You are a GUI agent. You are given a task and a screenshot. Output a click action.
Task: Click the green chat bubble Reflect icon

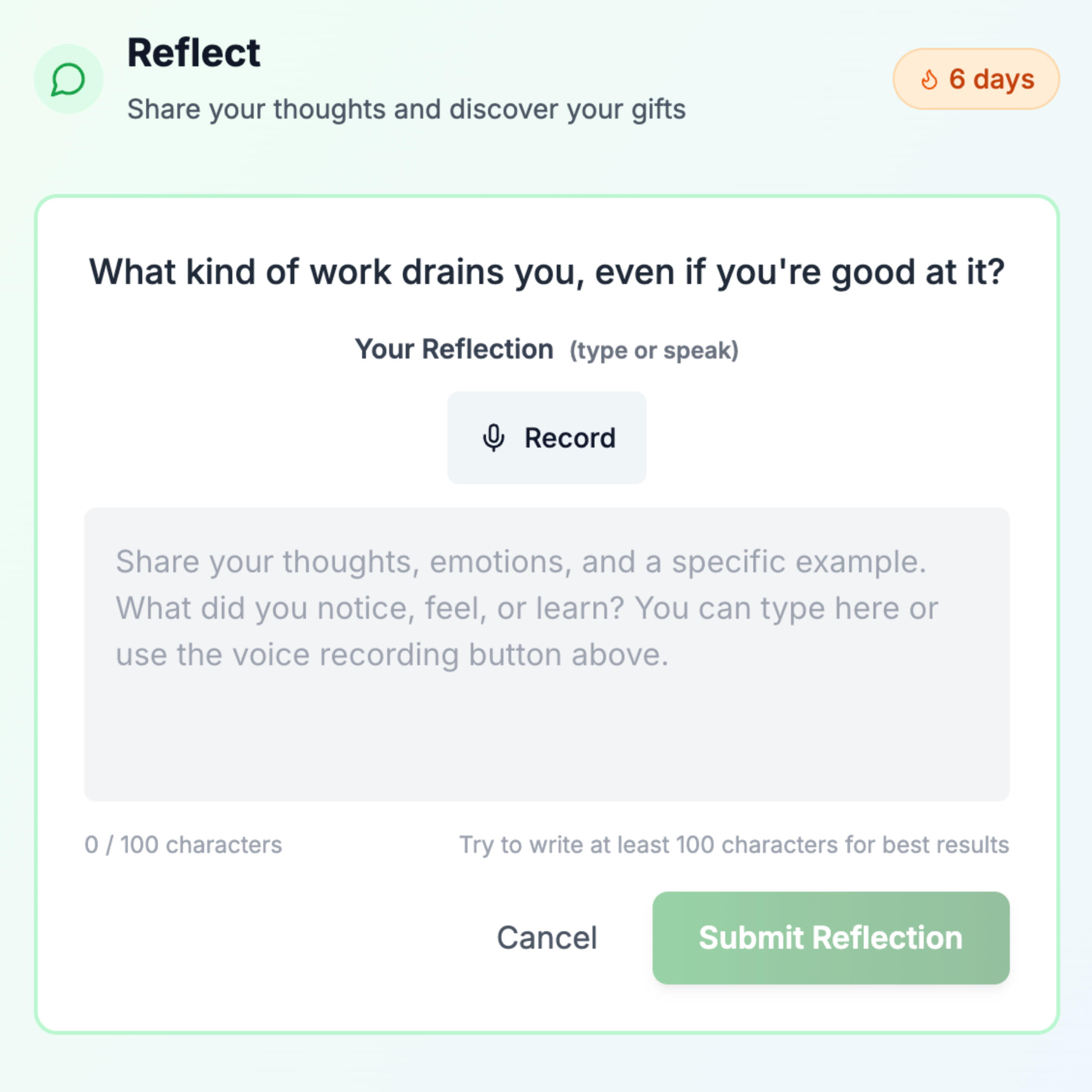pyautogui.click(x=68, y=79)
